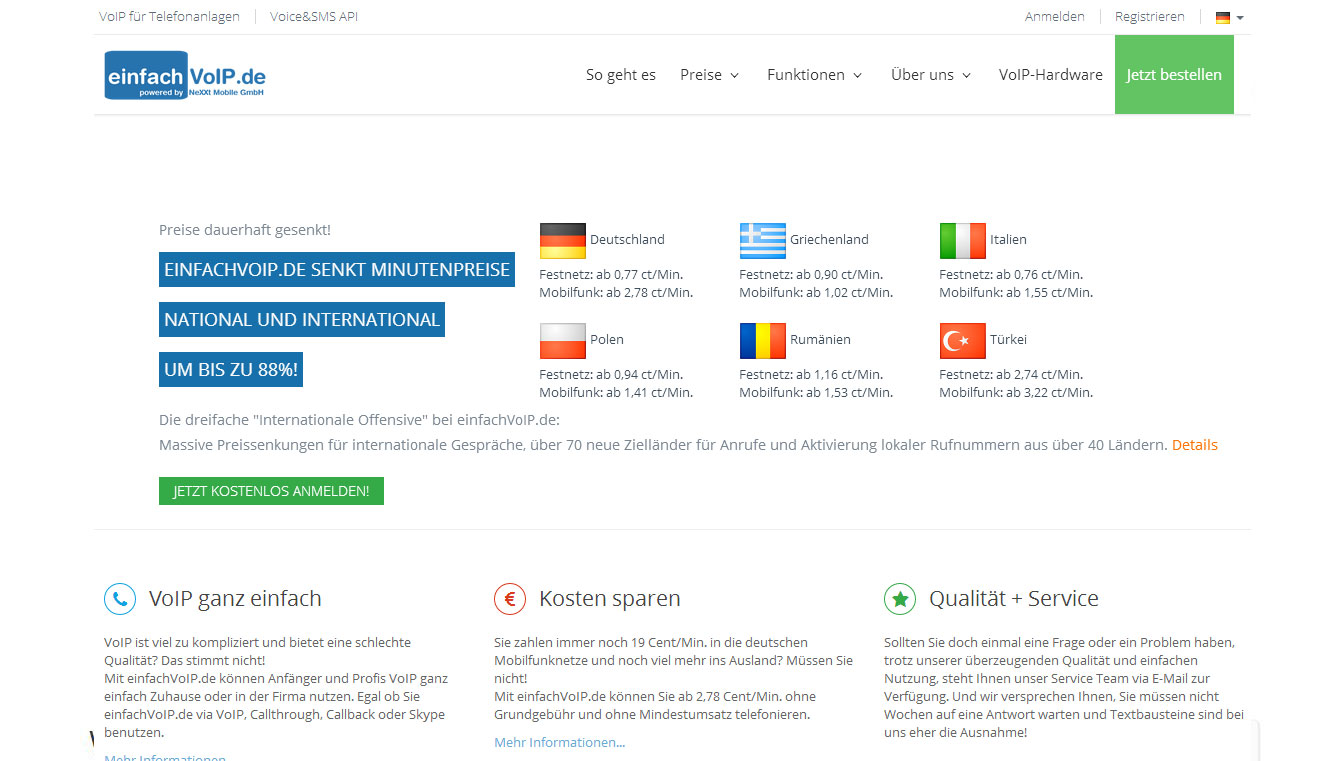Click the Germany flag icon in the price list
The height and width of the screenshot is (761, 1344).
(562, 241)
